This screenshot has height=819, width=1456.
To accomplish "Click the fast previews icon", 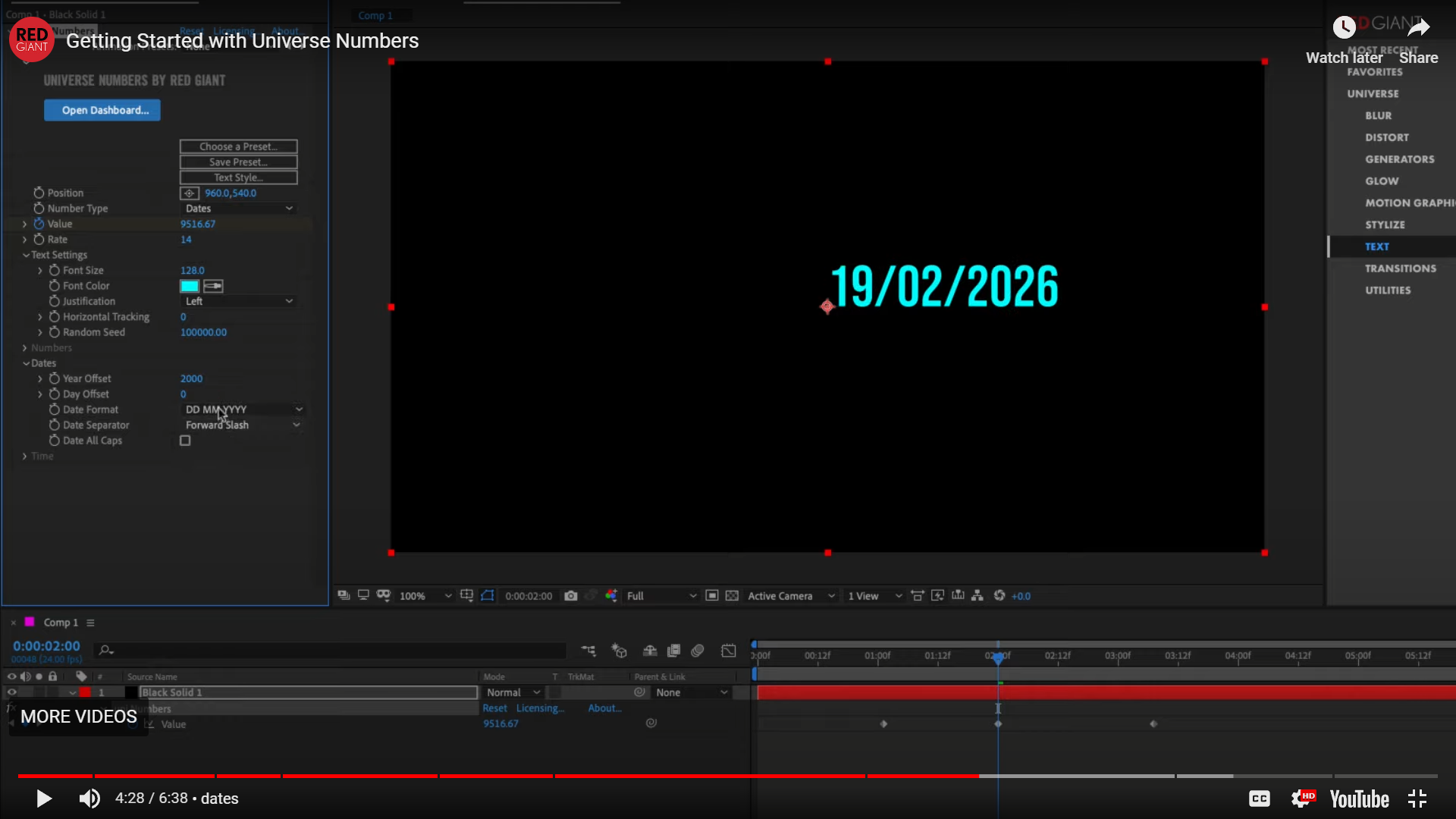I will tap(938, 596).
